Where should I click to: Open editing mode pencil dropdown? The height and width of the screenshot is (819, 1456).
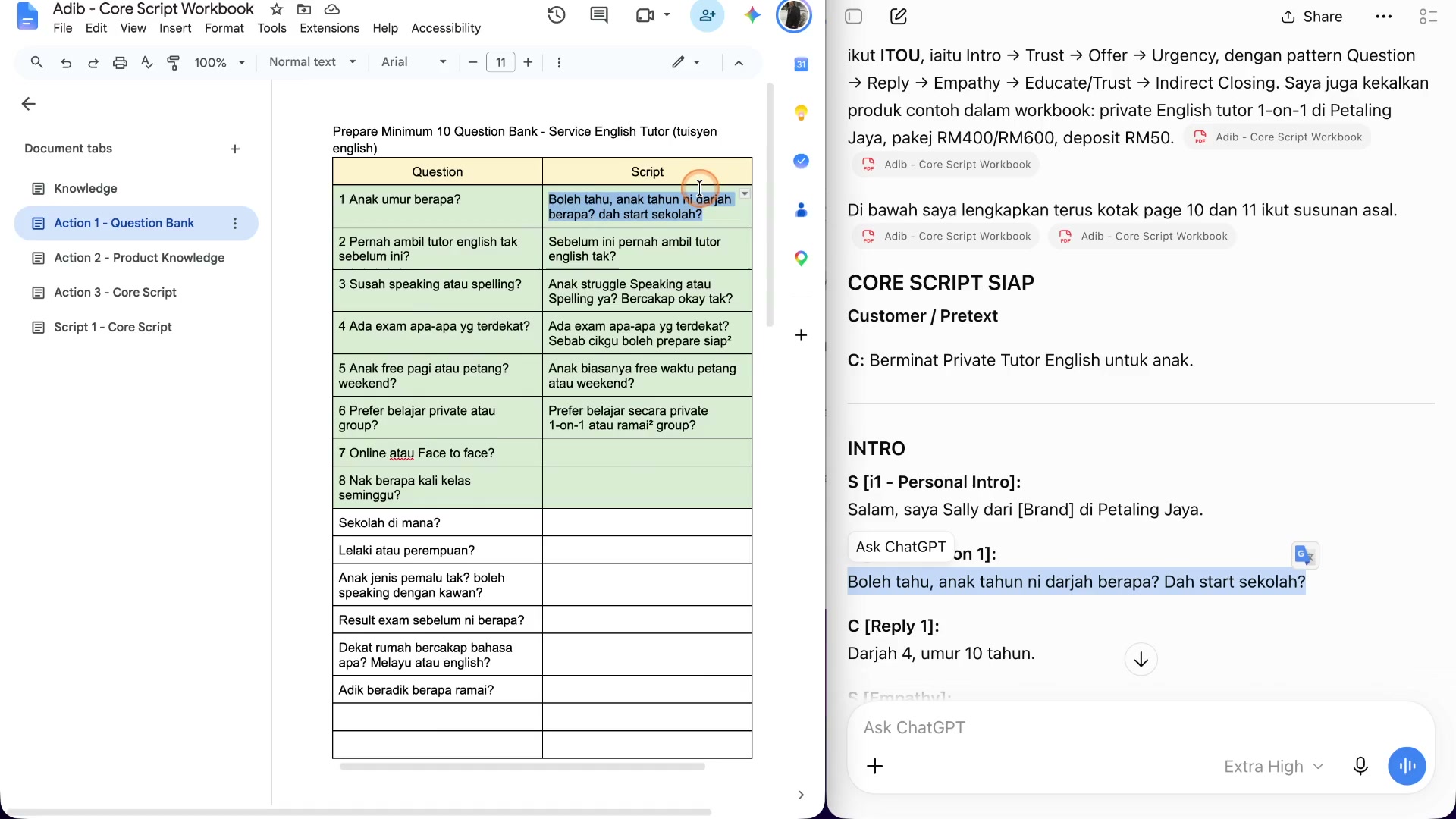pyautogui.click(x=686, y=62)
